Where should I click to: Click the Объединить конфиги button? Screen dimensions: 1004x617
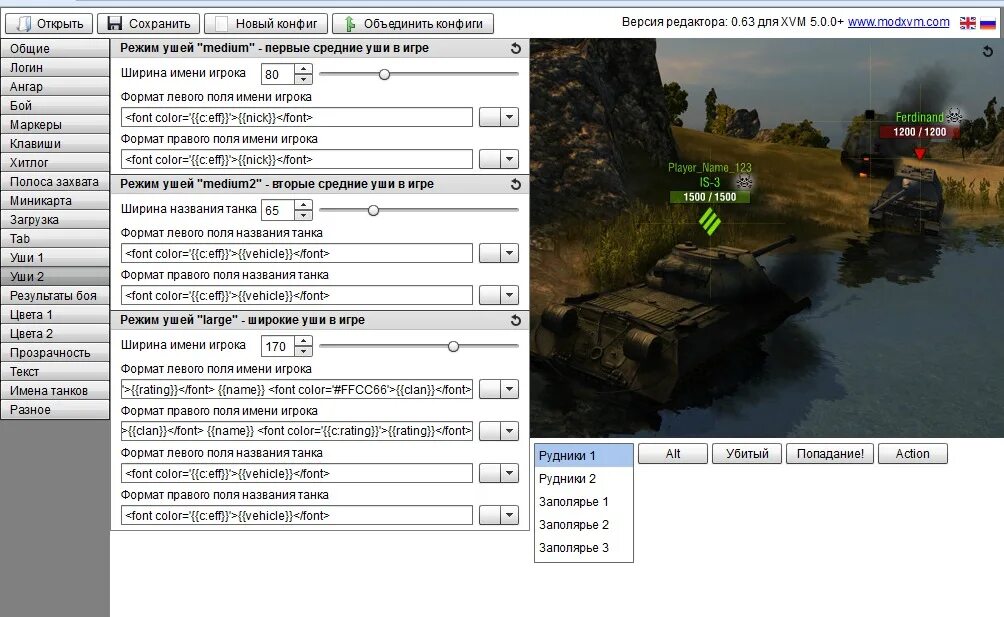coord(413,24)
